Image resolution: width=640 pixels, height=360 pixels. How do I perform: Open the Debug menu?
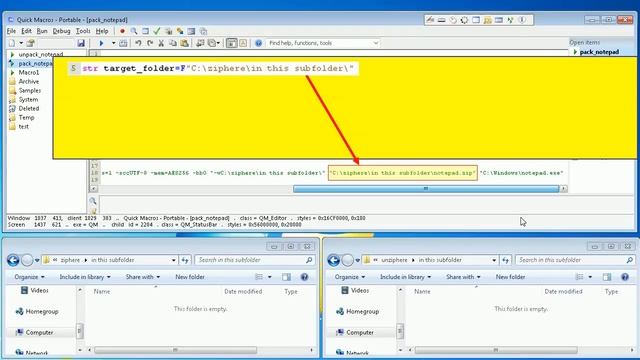61,31
